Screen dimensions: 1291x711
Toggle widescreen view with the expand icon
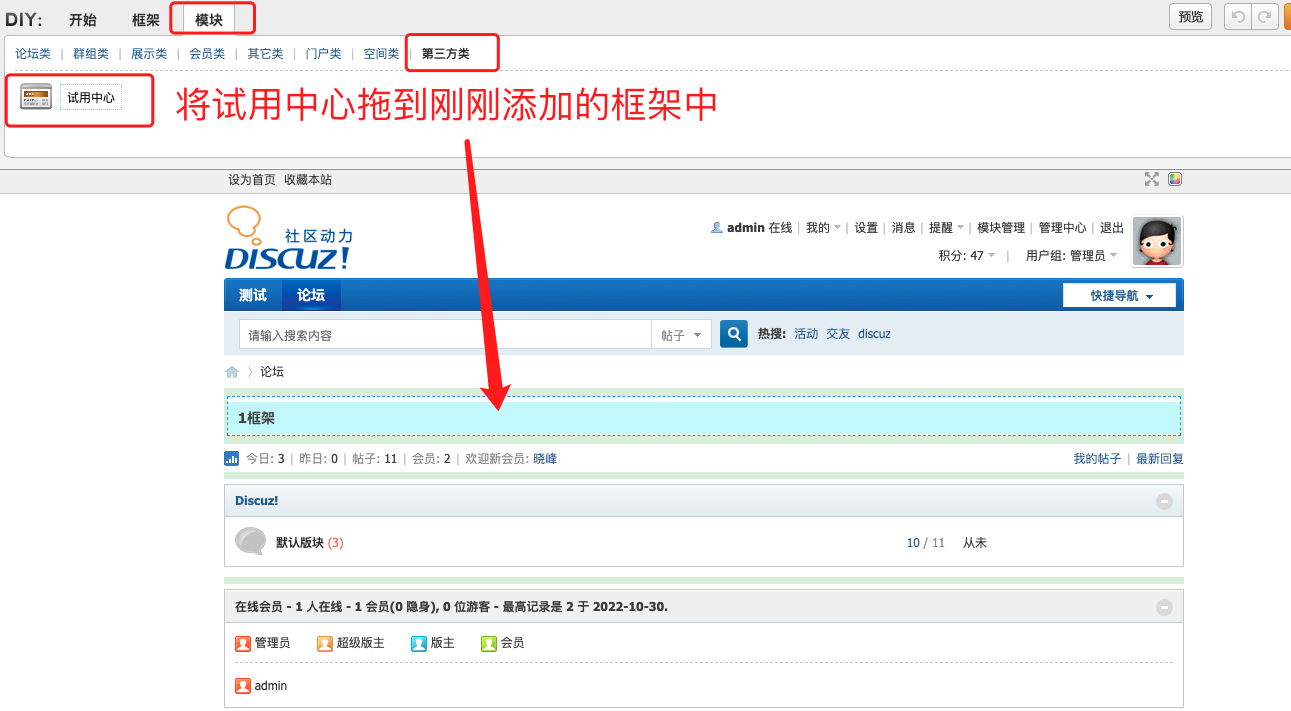pos(1152,179)
